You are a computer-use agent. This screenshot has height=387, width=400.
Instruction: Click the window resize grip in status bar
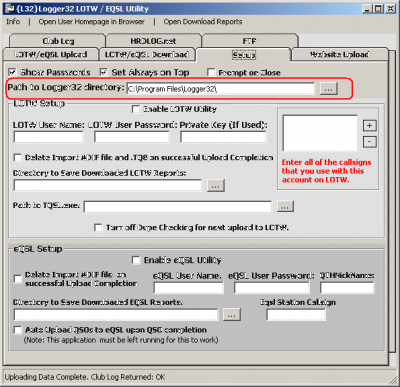point(392,379)
